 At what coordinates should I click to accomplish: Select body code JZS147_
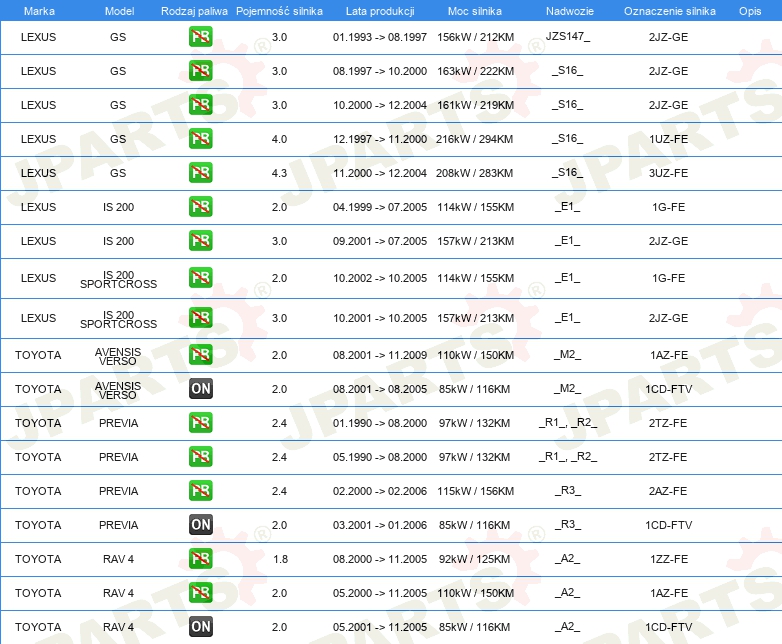point(568,36)
